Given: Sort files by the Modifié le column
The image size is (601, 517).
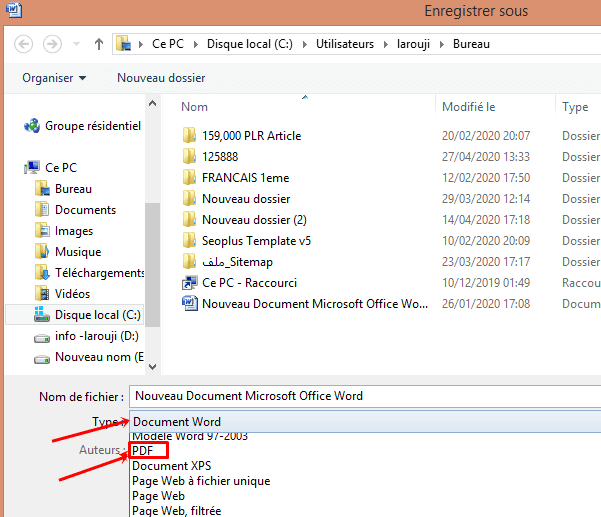Looking at the screenshot, I should coord(469,107).
